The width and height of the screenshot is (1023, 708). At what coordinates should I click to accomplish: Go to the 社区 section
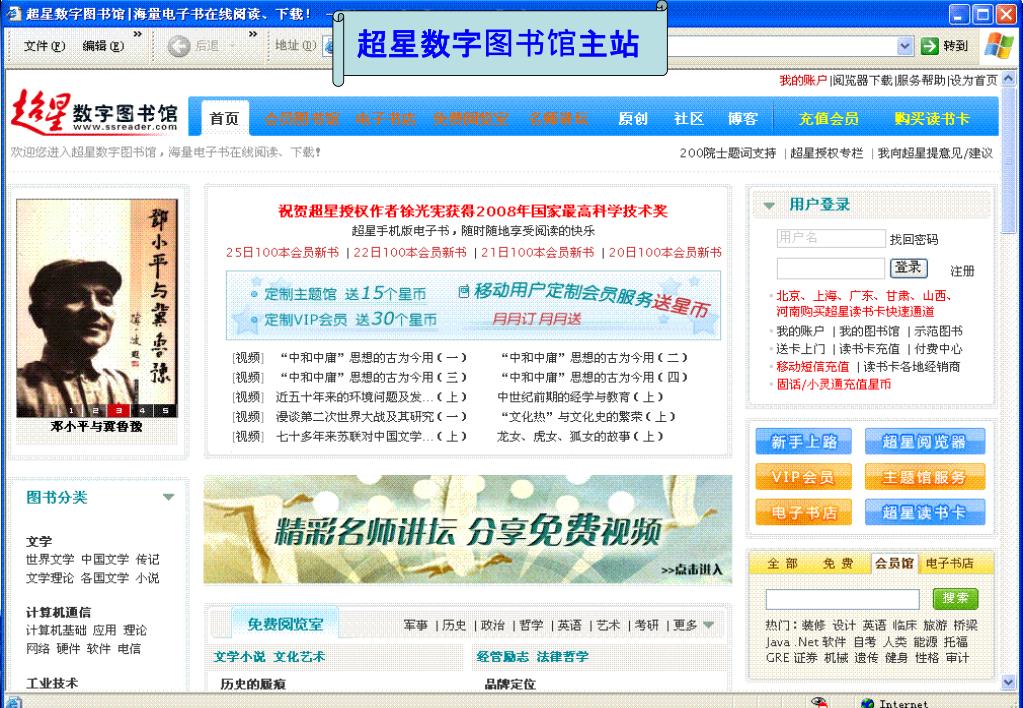[689, 118]
